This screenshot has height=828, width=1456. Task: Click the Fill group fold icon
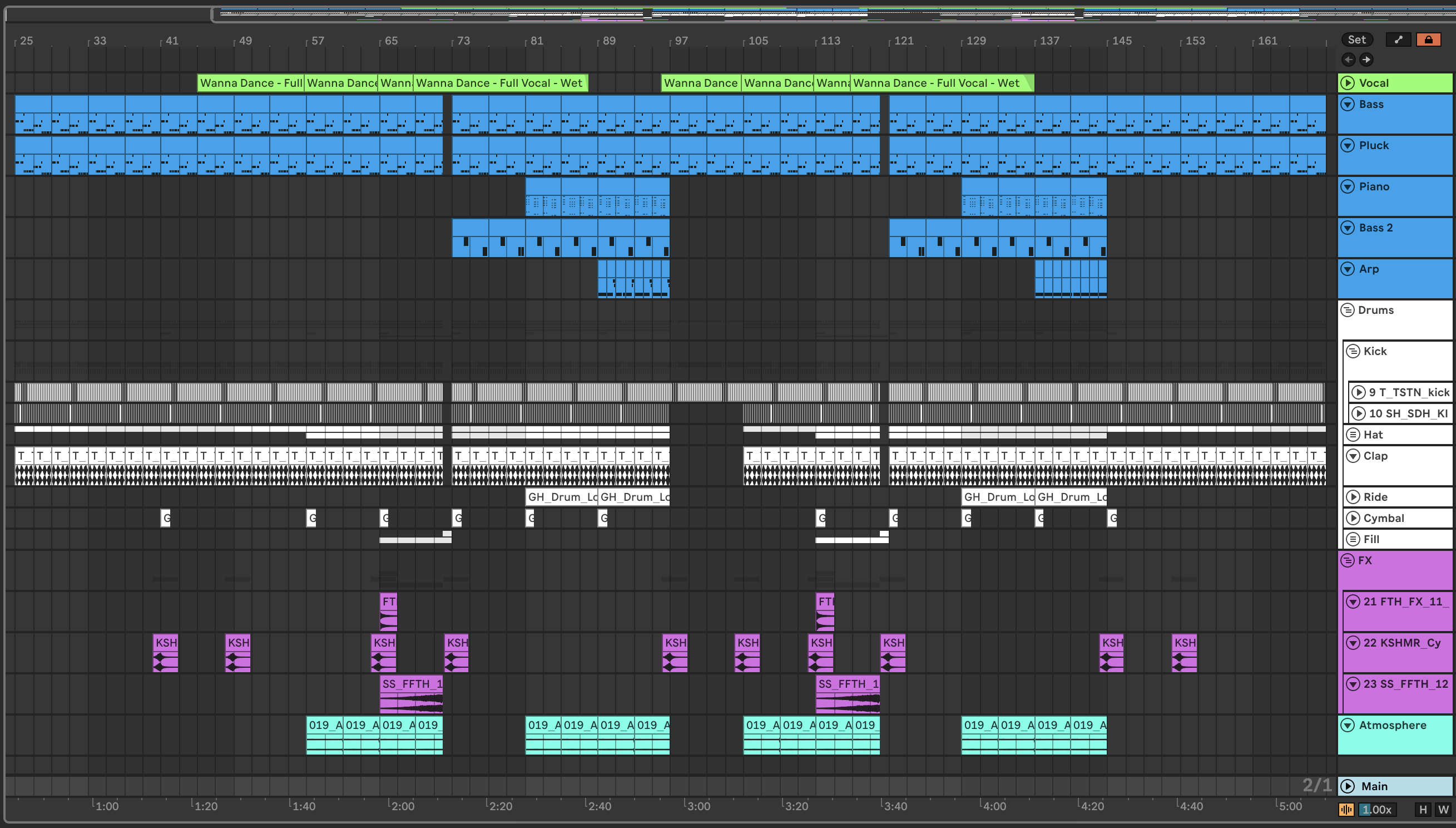click(x=1353, y=539)
